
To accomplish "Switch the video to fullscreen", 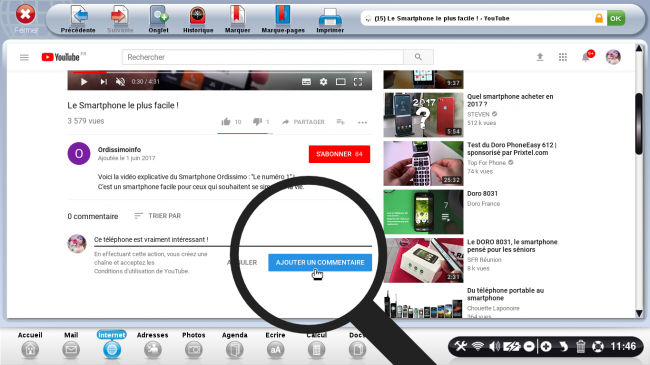I will [x=358, y=82].
